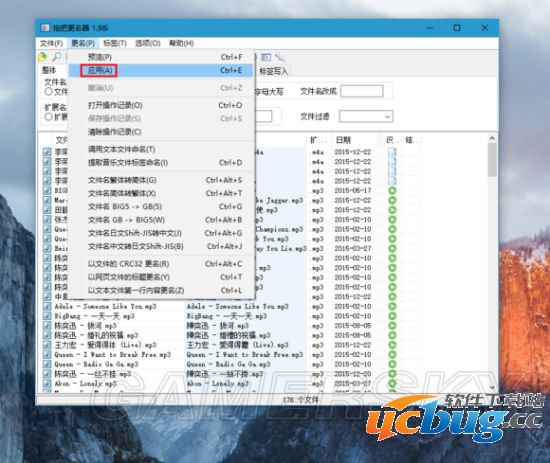Viewport: 550px width, 463px height.
Task: Select 调用文本文件命名(T) menu entry
Action: click(x=161, y=149)
